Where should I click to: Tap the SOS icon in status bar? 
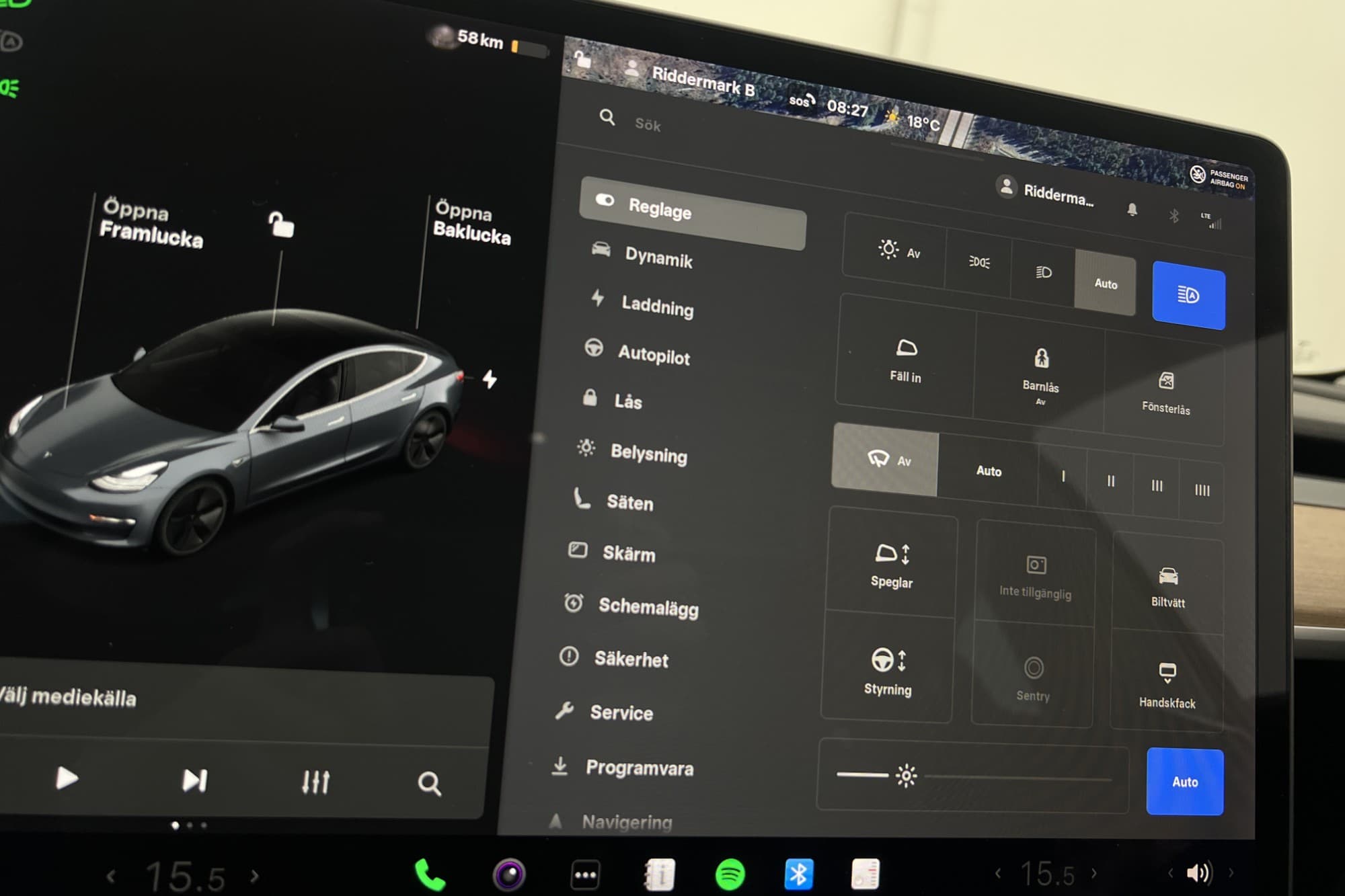(x=802, y=100)
